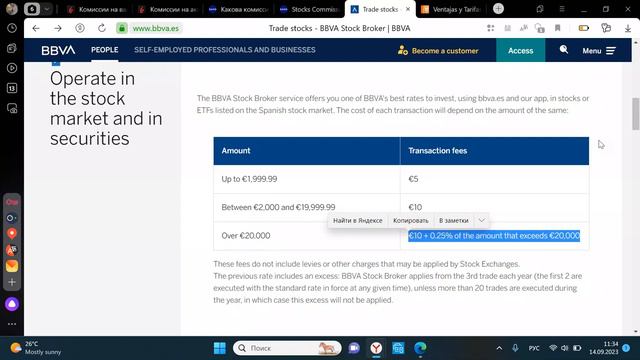
Task: Click the Access button
Action: tap(520, 50)
